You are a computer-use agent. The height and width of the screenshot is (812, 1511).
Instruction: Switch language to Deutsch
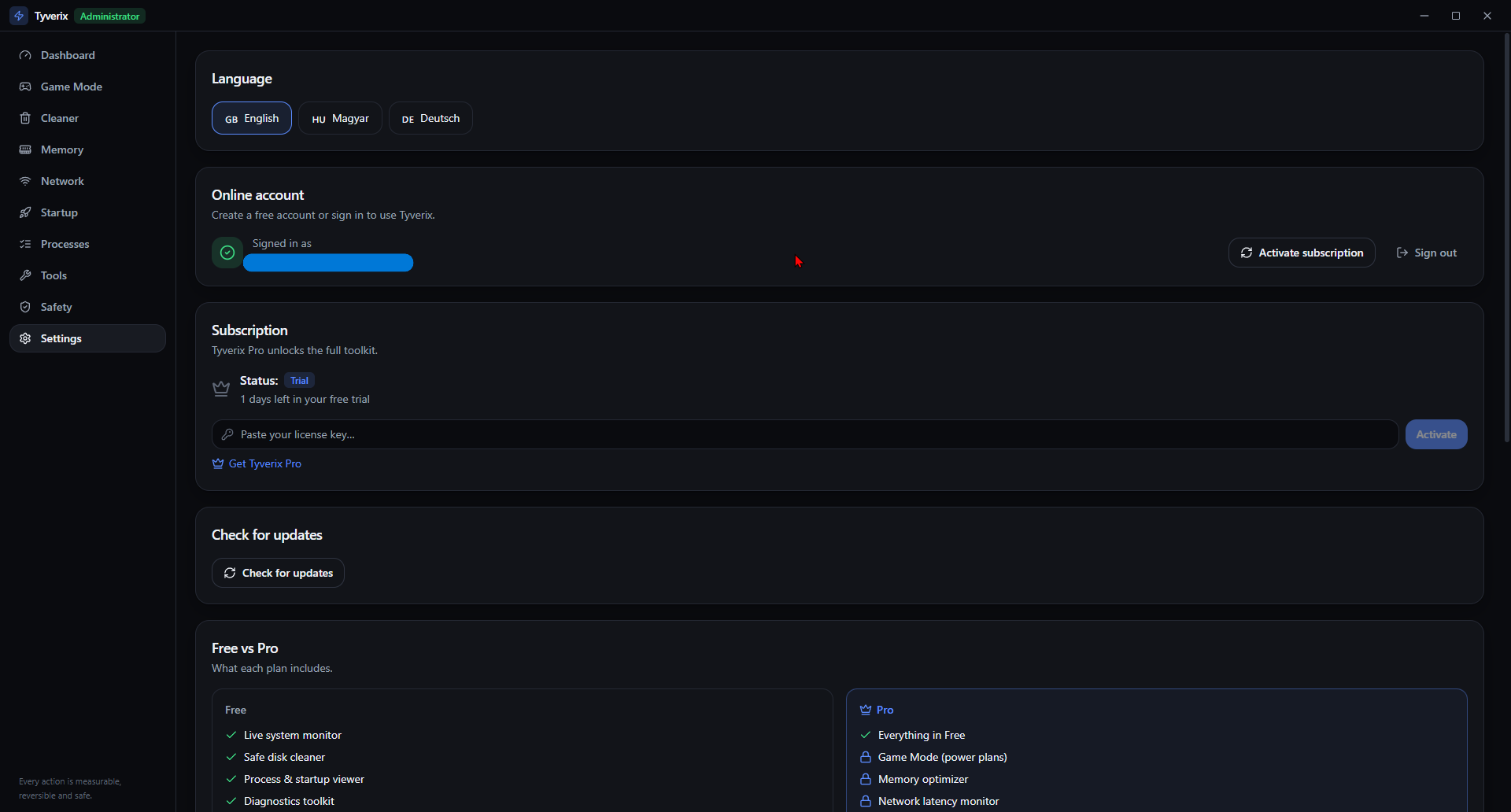pyautogui.click(x=430, y=118)
